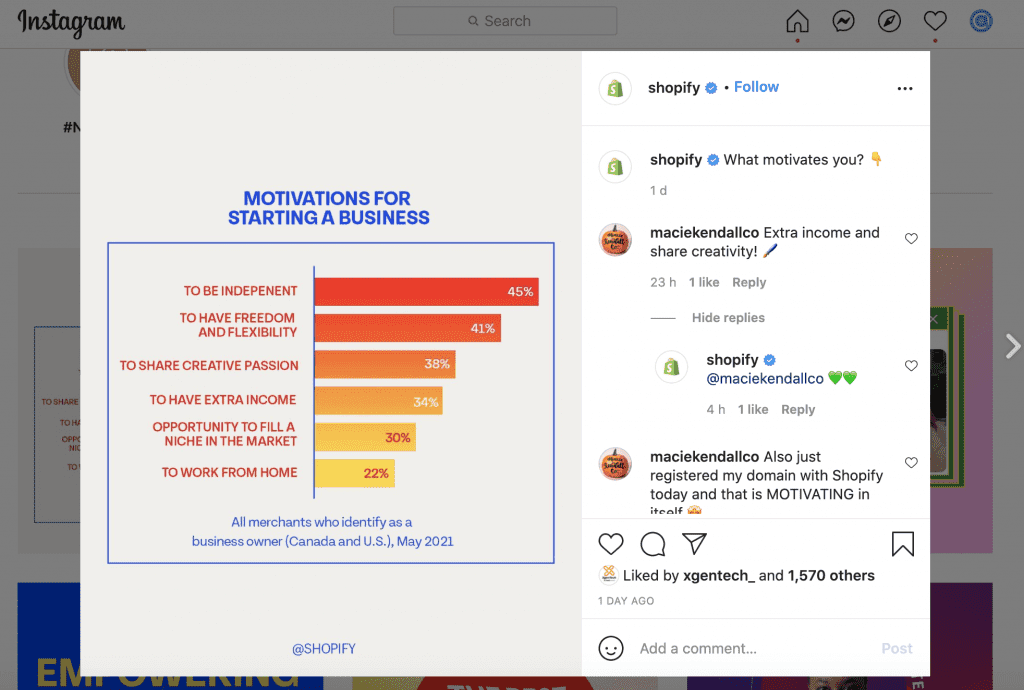
Task: Focus the Search box
Action: coord(505,21)
